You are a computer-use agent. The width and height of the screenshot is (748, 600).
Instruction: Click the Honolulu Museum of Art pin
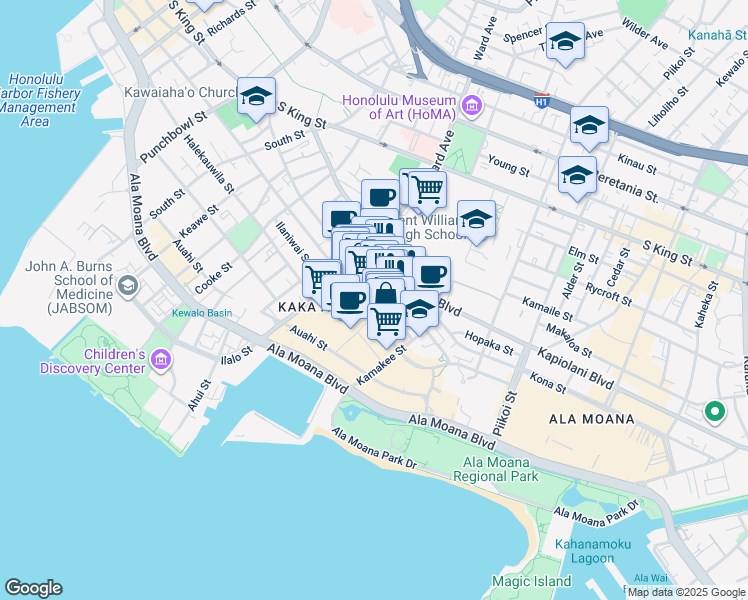pos(471,105)
